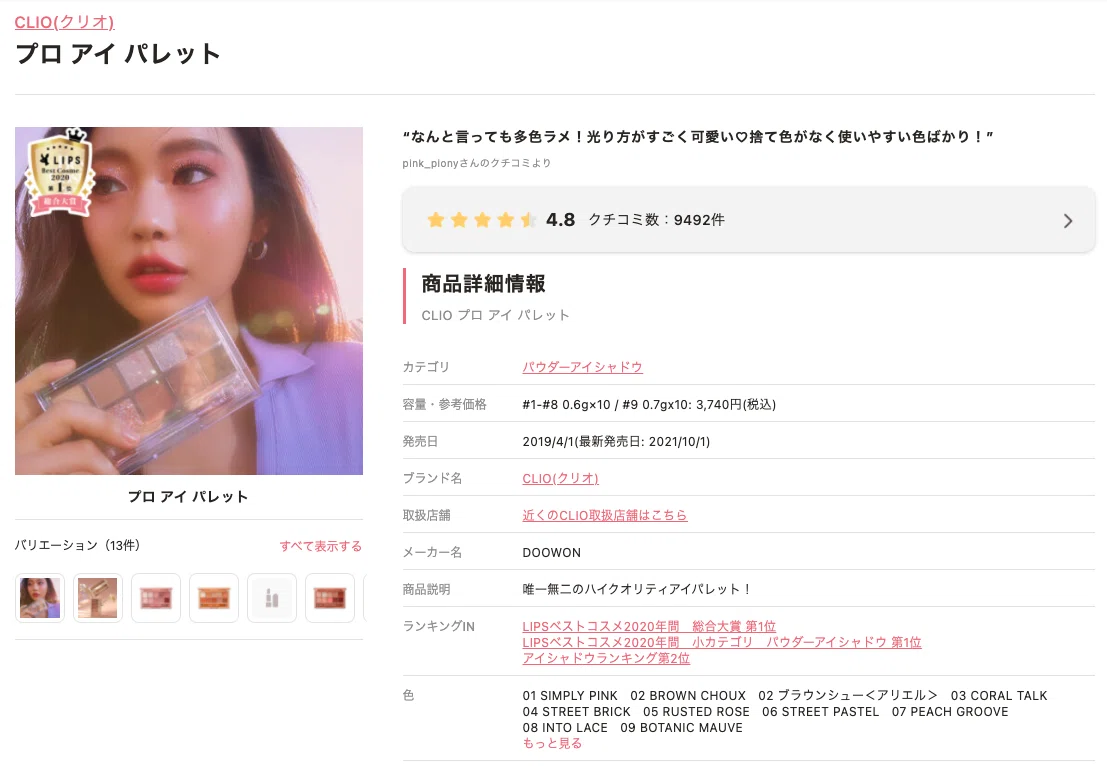Screen dimensions: 1107x766
Task: Click the 商品詳細情報 section heading
Action: pos(483,284)
